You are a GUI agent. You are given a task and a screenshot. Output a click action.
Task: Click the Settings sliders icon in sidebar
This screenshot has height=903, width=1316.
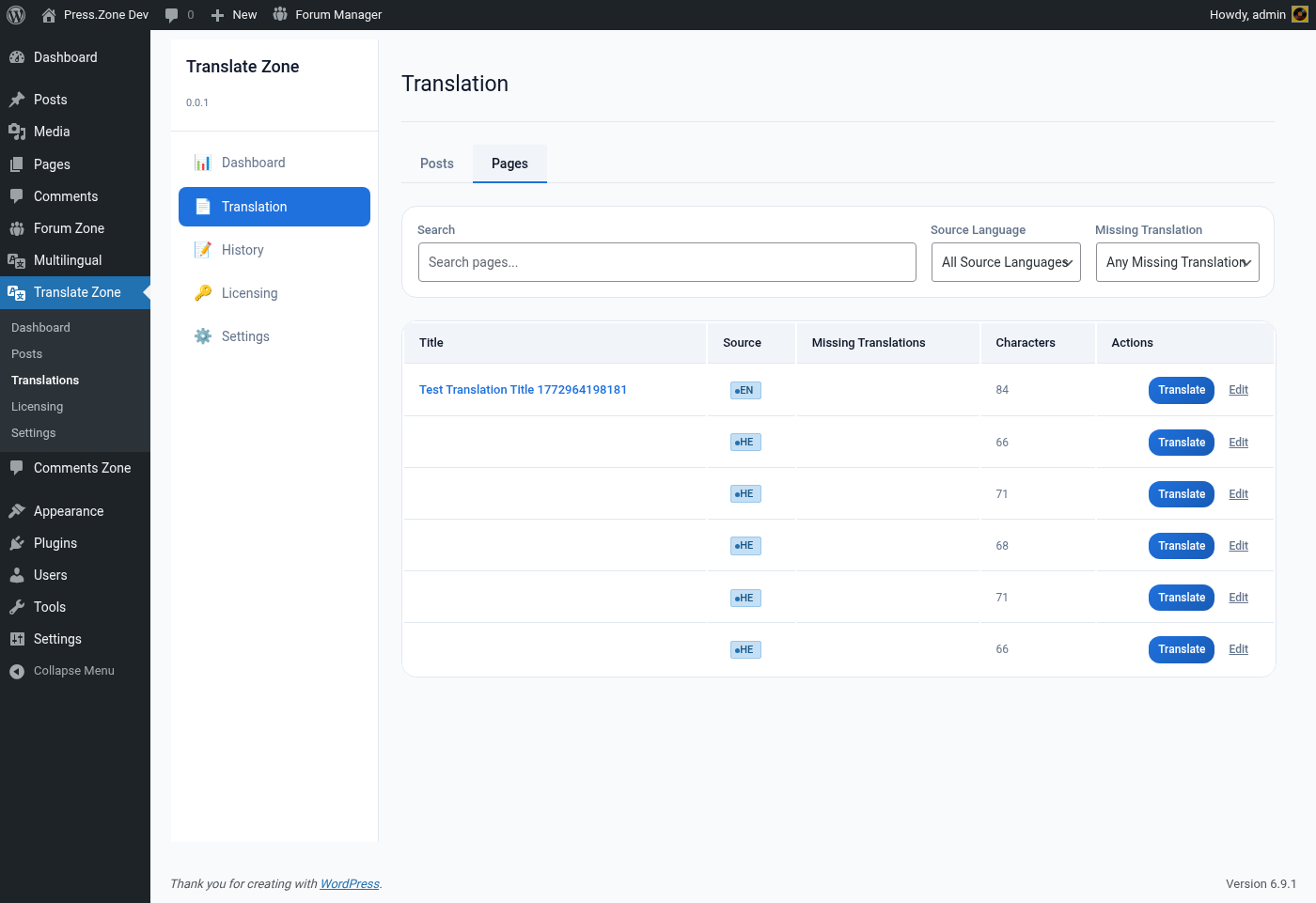[17, 639]
